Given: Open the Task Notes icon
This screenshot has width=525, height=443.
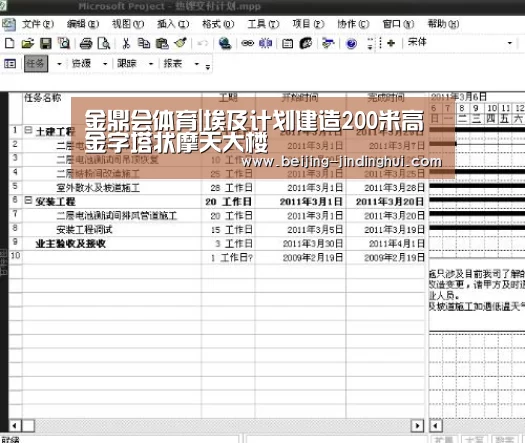Looking at the screenshot, I should click(306, 43).
